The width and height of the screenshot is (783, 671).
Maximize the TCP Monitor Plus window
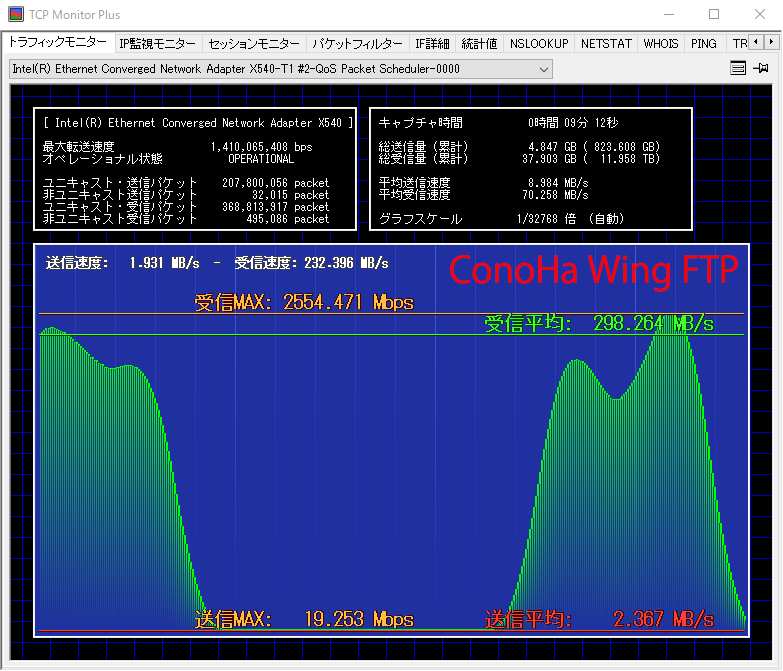(x=714, y=15)
